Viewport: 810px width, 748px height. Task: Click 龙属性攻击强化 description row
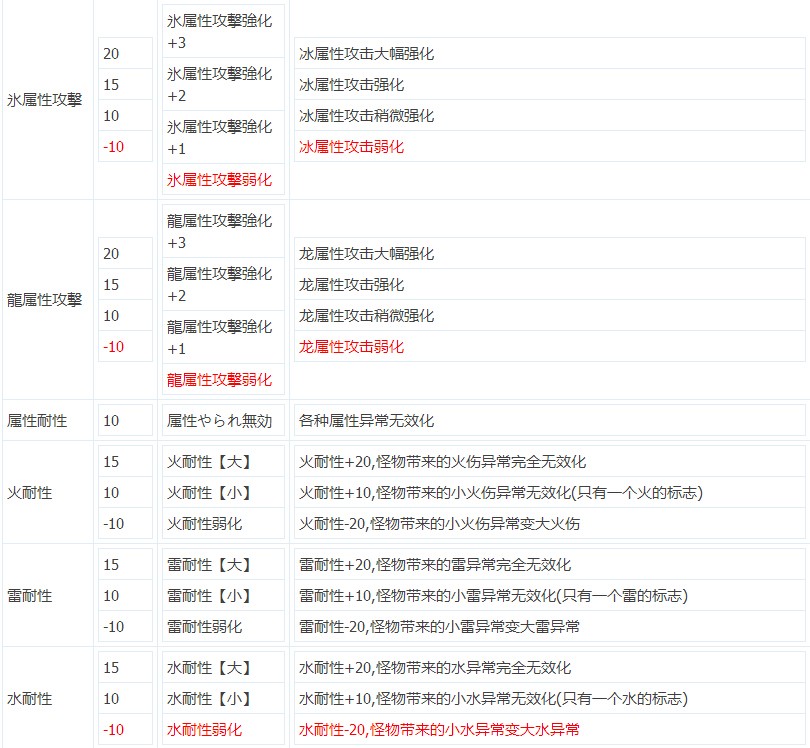550,284
